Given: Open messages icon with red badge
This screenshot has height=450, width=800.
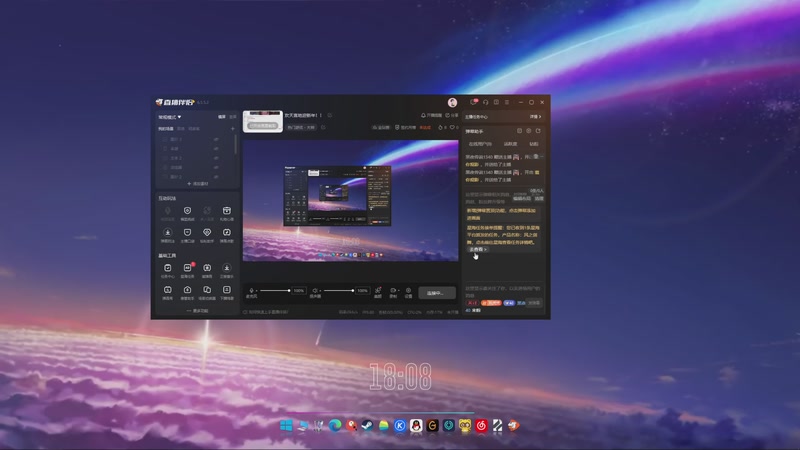Looking at the screenshot, I should (x=473, y=102).
